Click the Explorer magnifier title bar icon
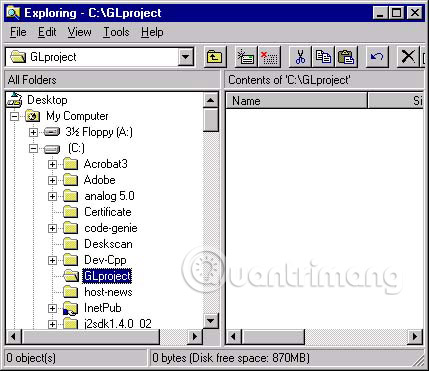Screen dimensions: 429x371 coord(13,13)
